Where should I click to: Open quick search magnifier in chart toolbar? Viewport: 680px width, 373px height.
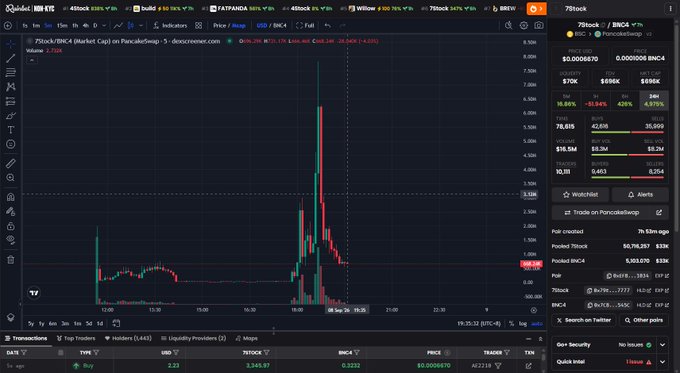(509, 26)
